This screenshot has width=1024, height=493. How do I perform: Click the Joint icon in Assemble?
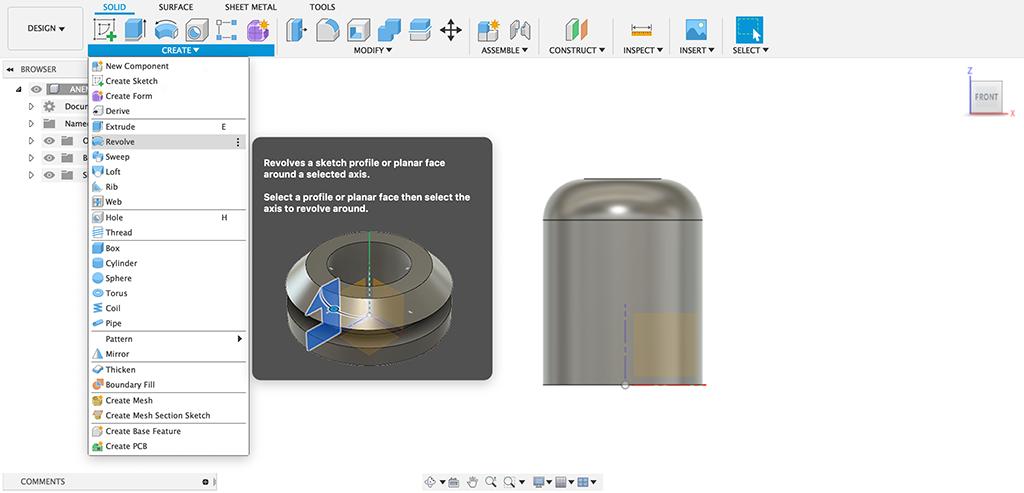(520, 30)
